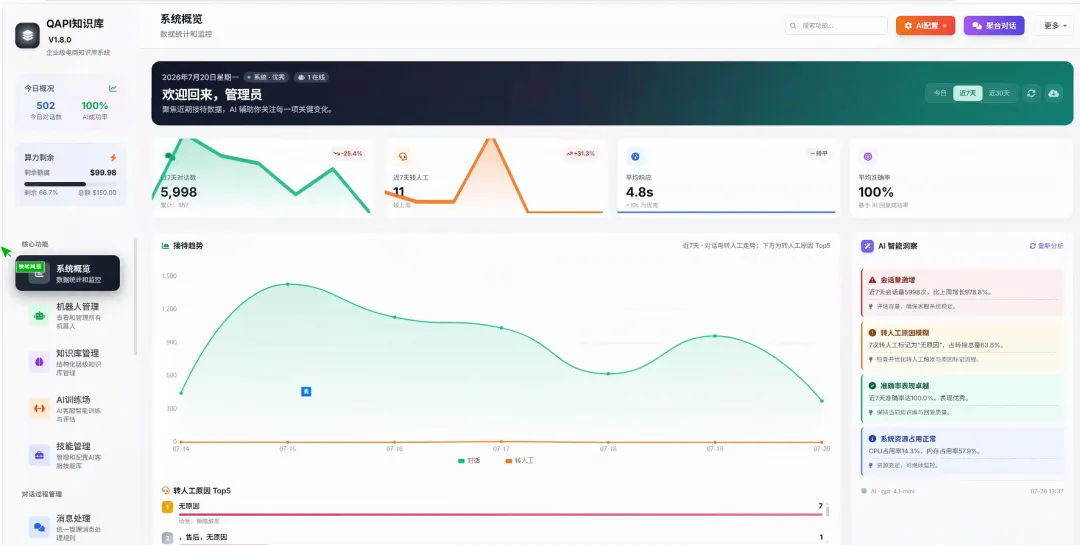Image resolution: width=1080 pixels, height=545 pixels.
Task: Click the magic wand icon beside AI 智能洞察
Action: 866,246
